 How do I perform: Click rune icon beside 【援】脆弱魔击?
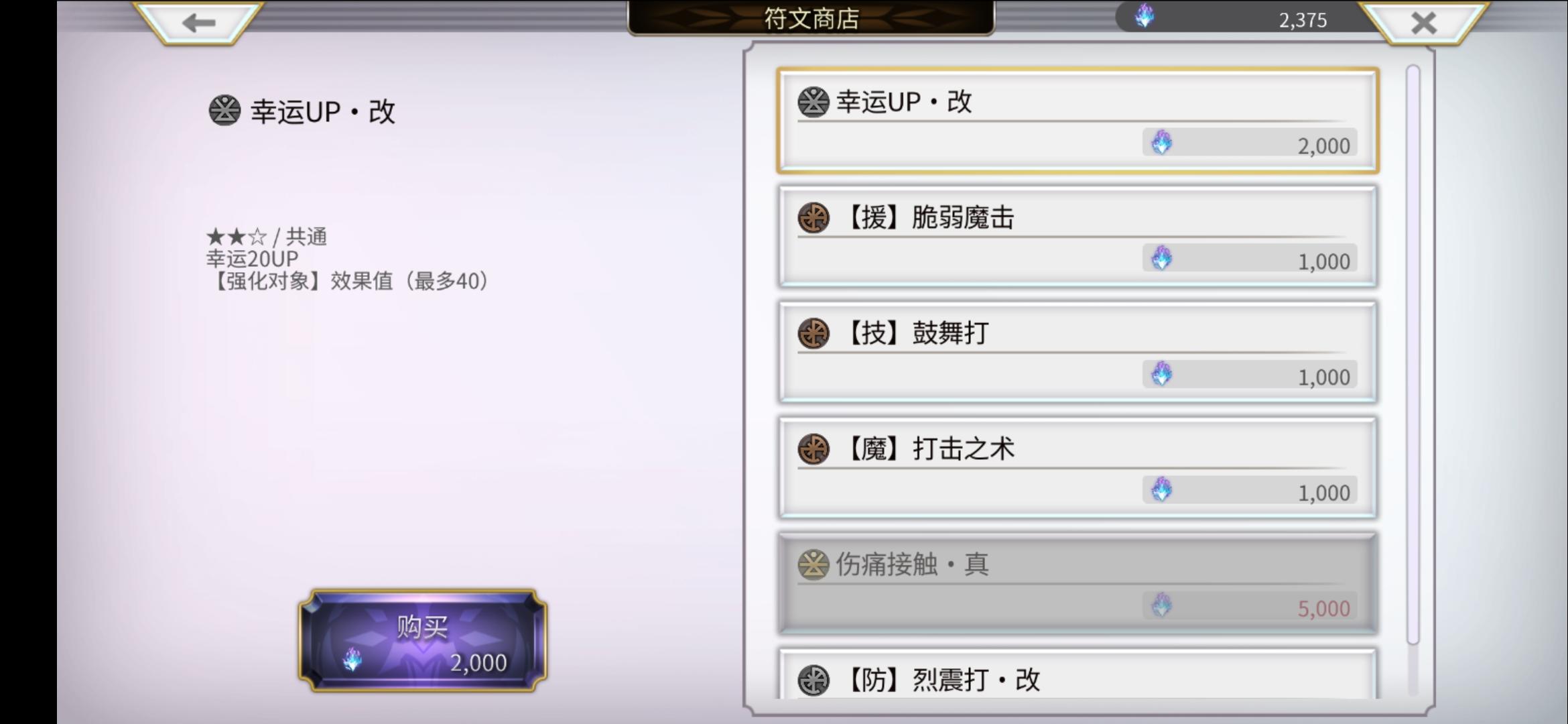pyautogui.click(x=813, y=218)
